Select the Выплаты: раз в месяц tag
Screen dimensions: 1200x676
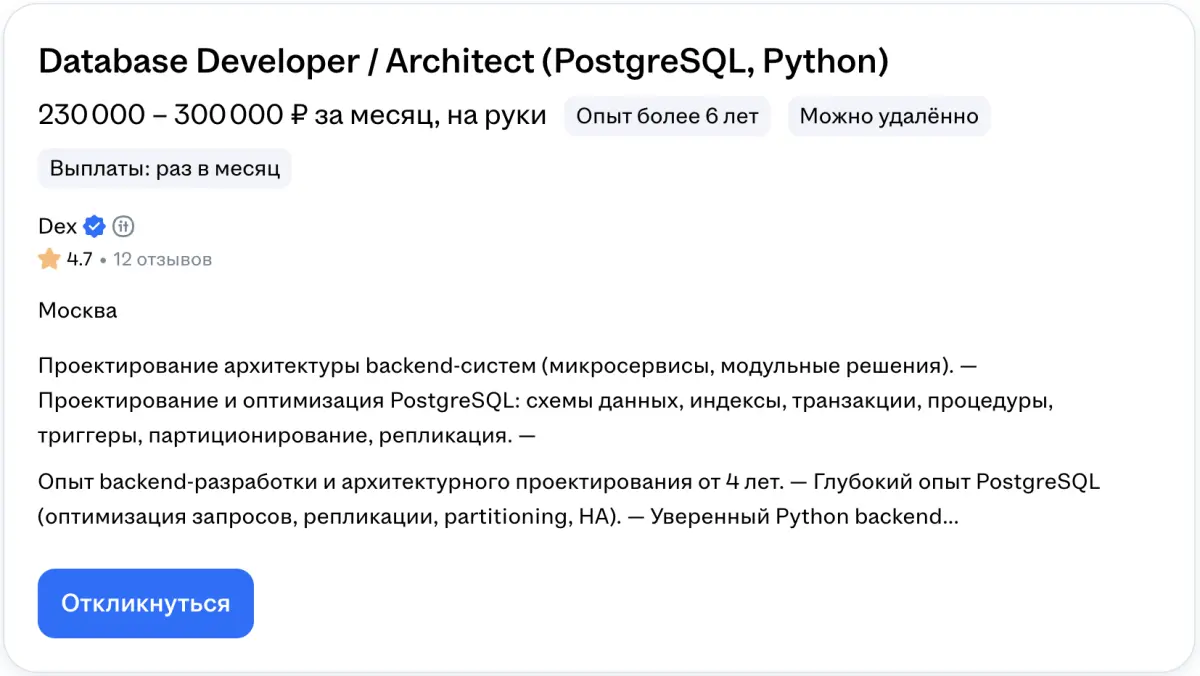164,168
